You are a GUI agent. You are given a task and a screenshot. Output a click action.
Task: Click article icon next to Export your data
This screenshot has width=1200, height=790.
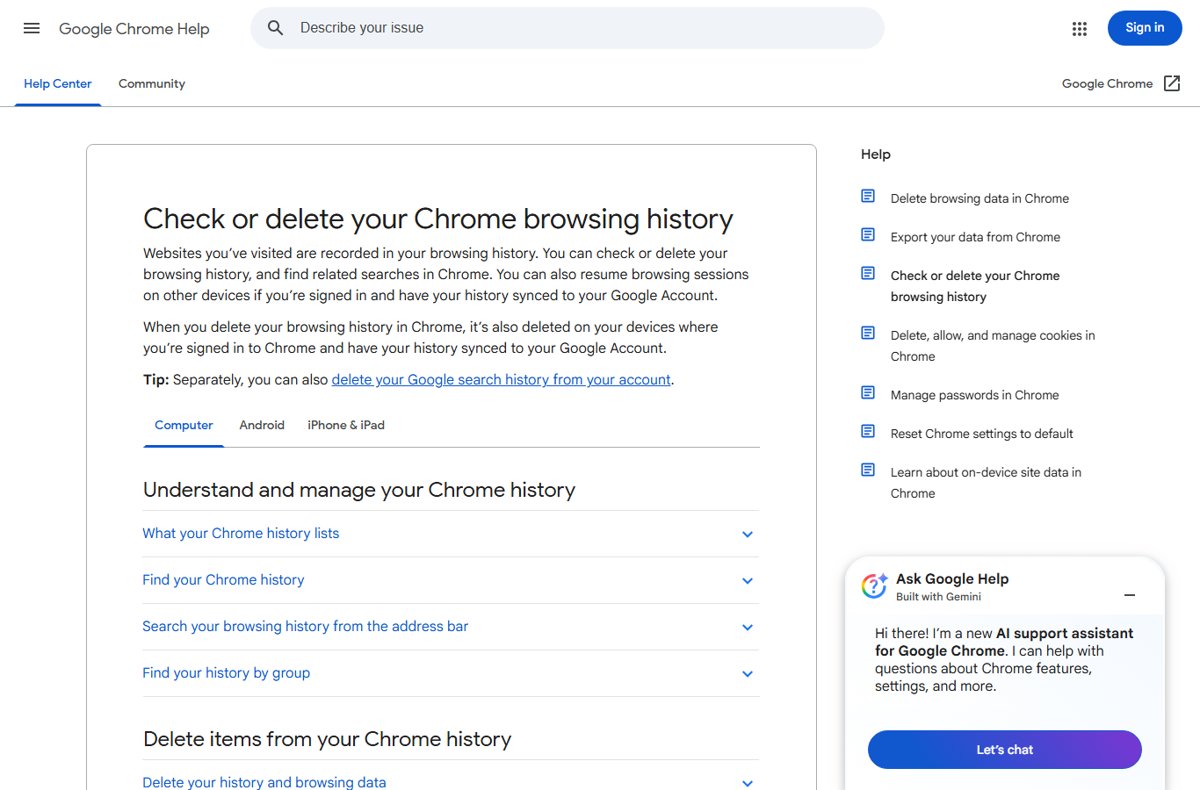[868, 235]
